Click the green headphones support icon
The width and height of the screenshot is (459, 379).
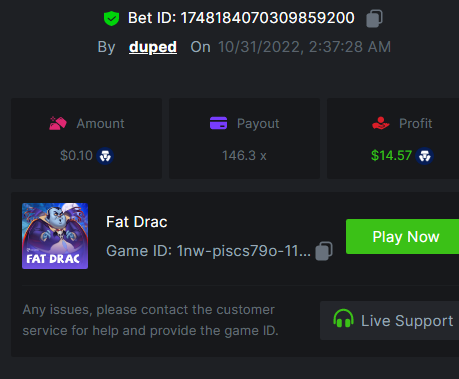pos(343,318)
